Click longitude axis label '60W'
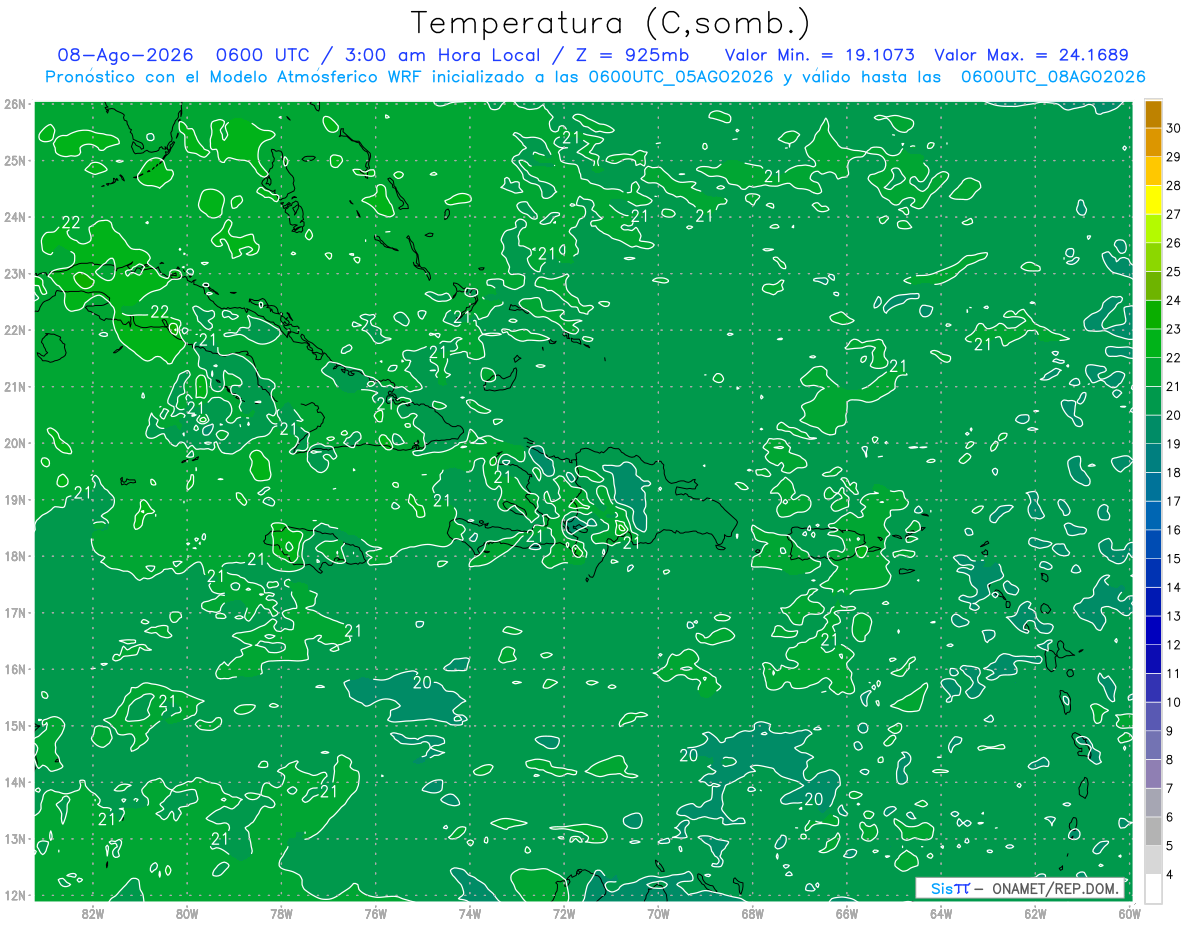Screen dimensions: 1200x927 pyautogui.click(x=1129, y=912)
